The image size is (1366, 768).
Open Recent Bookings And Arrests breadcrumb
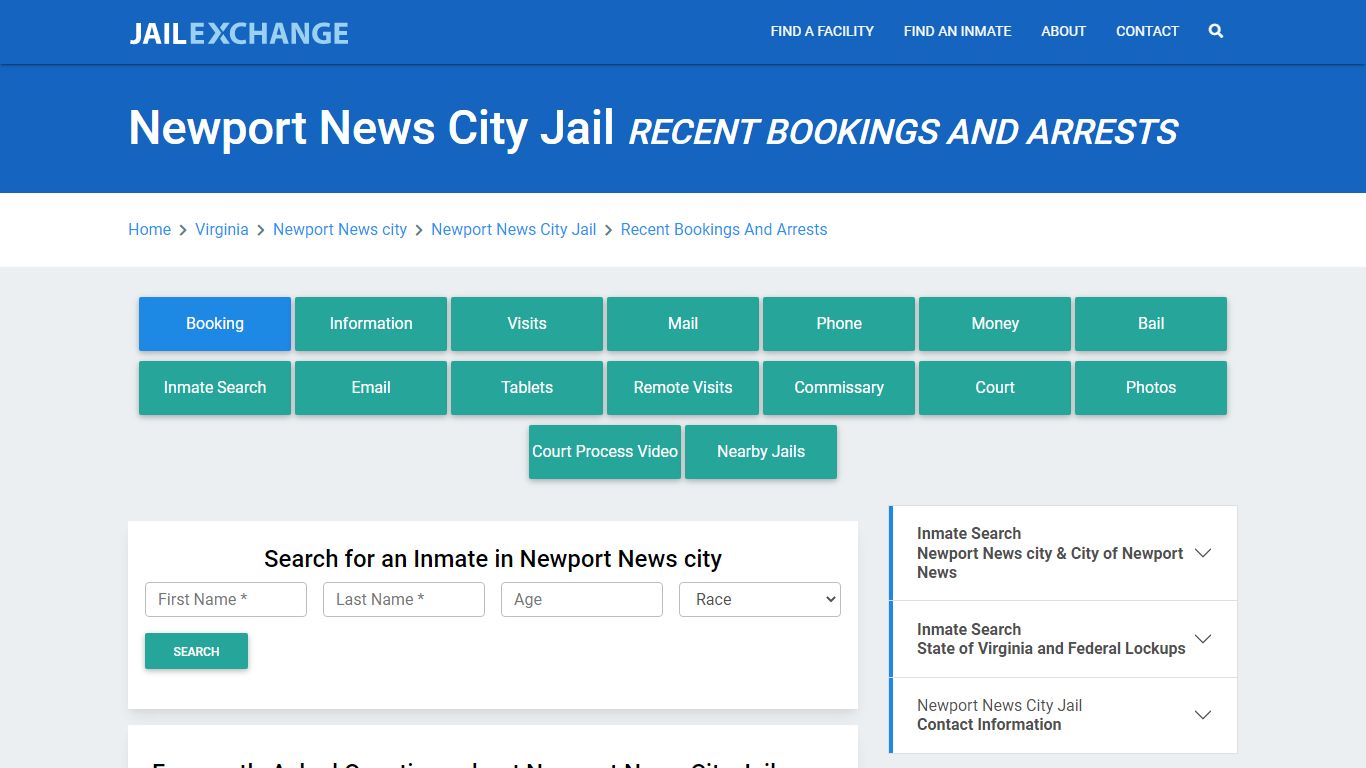click(724, 229)
